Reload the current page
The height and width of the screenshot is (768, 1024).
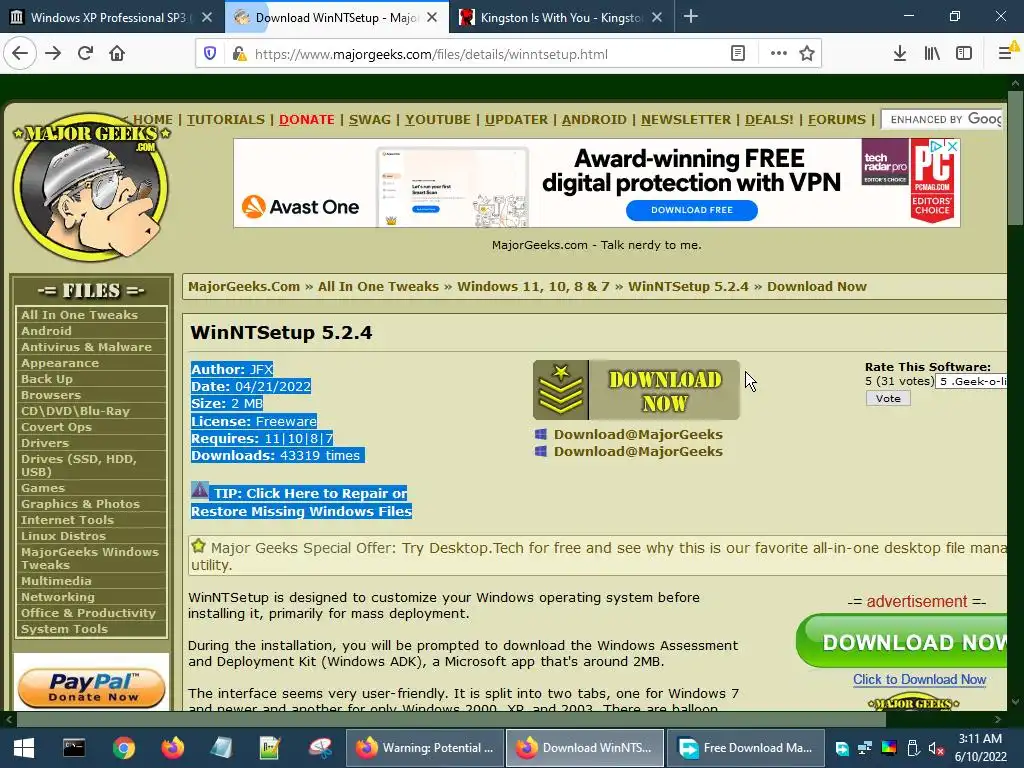86,54
